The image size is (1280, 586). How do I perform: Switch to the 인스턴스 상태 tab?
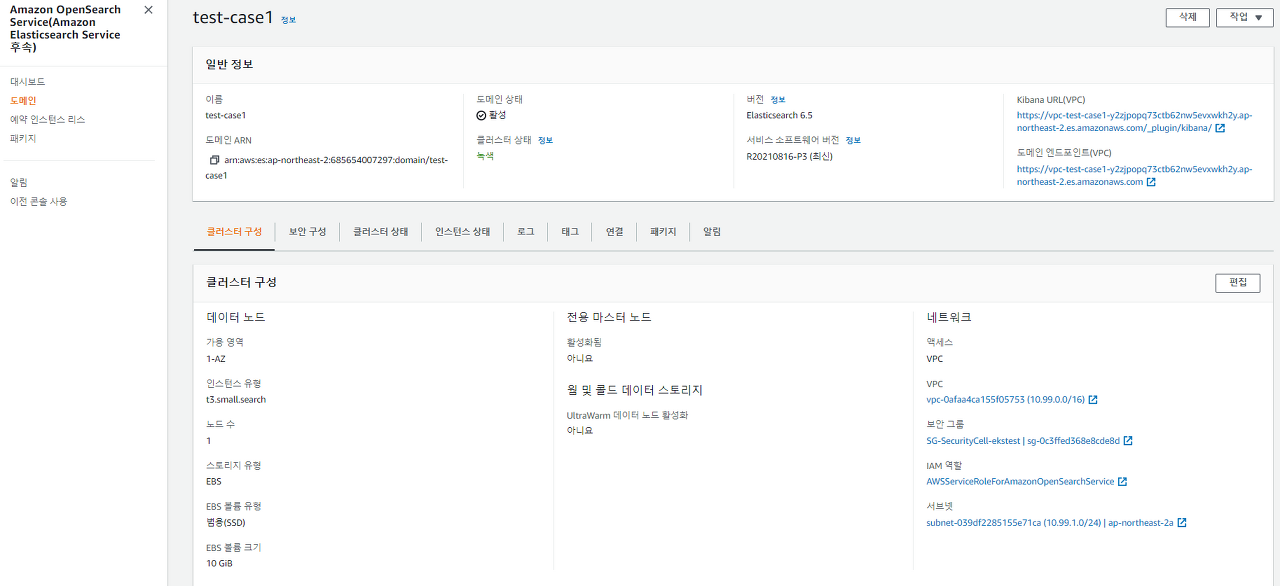point(462,232)
